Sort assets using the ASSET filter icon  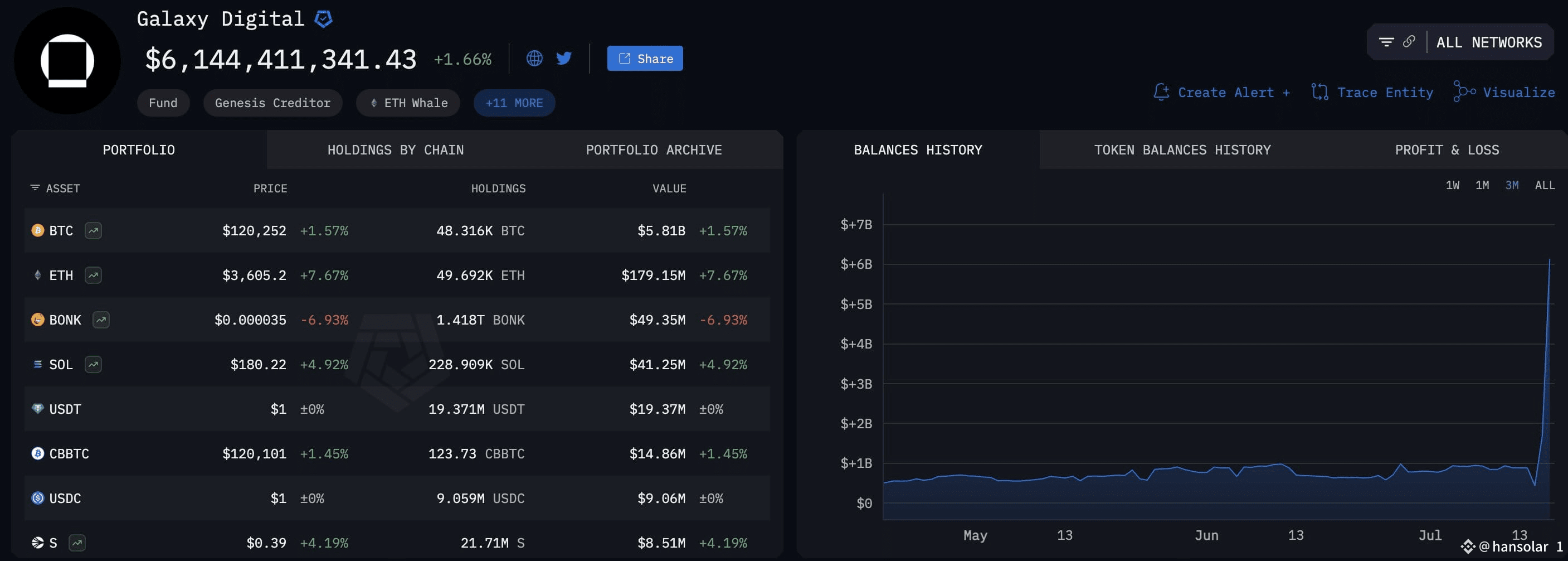pos(35,188)
